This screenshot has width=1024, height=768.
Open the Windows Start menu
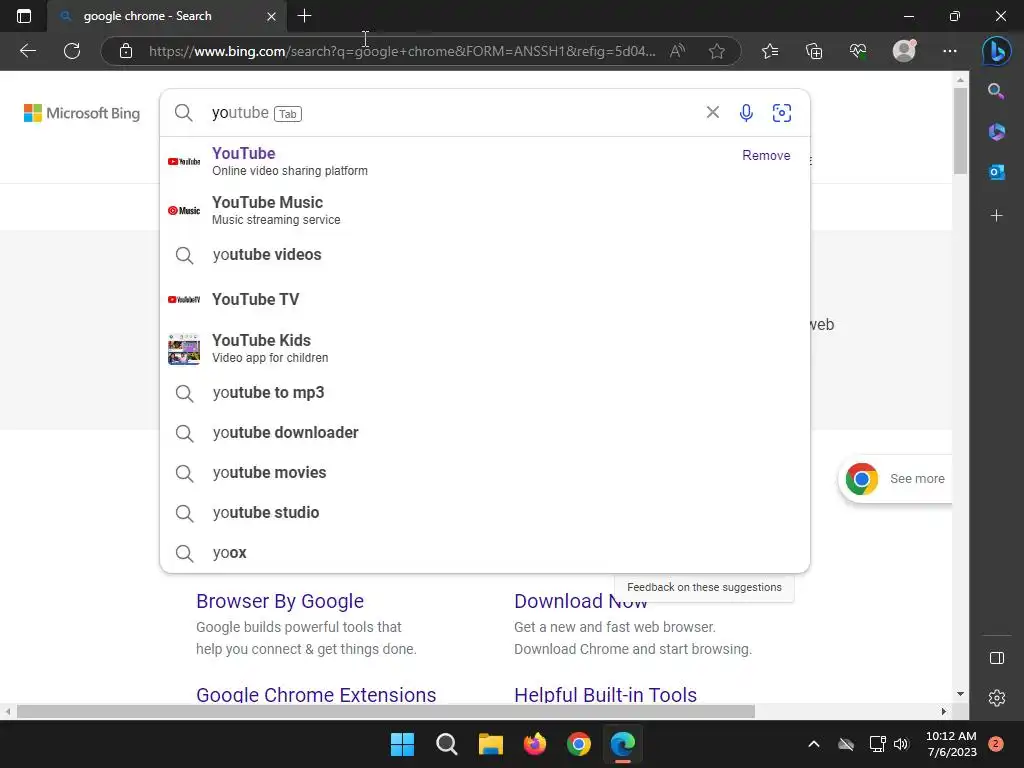tap(402, 744)
